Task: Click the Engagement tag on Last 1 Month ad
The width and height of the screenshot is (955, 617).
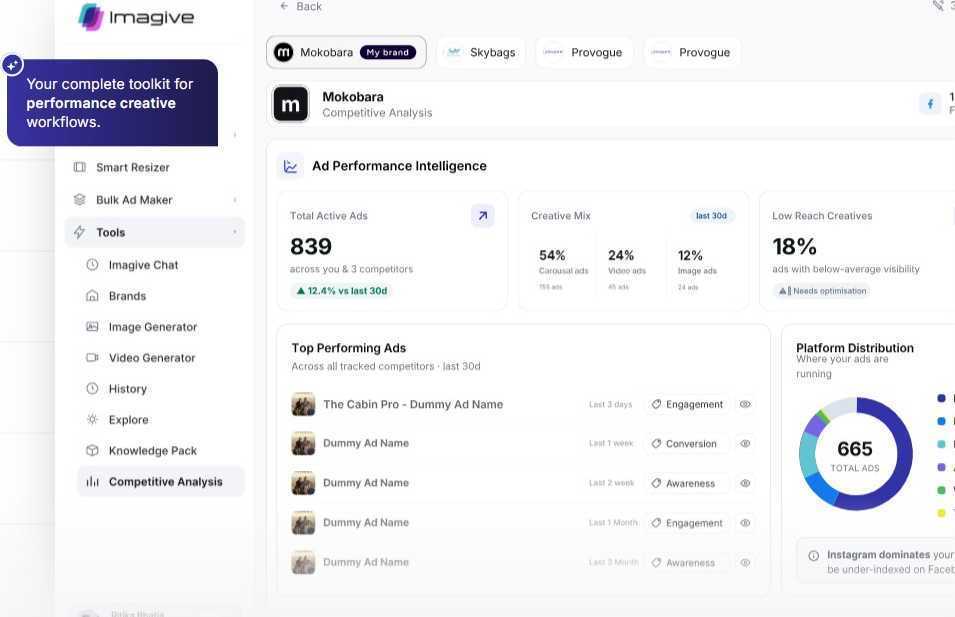Action: pos(687,523)
